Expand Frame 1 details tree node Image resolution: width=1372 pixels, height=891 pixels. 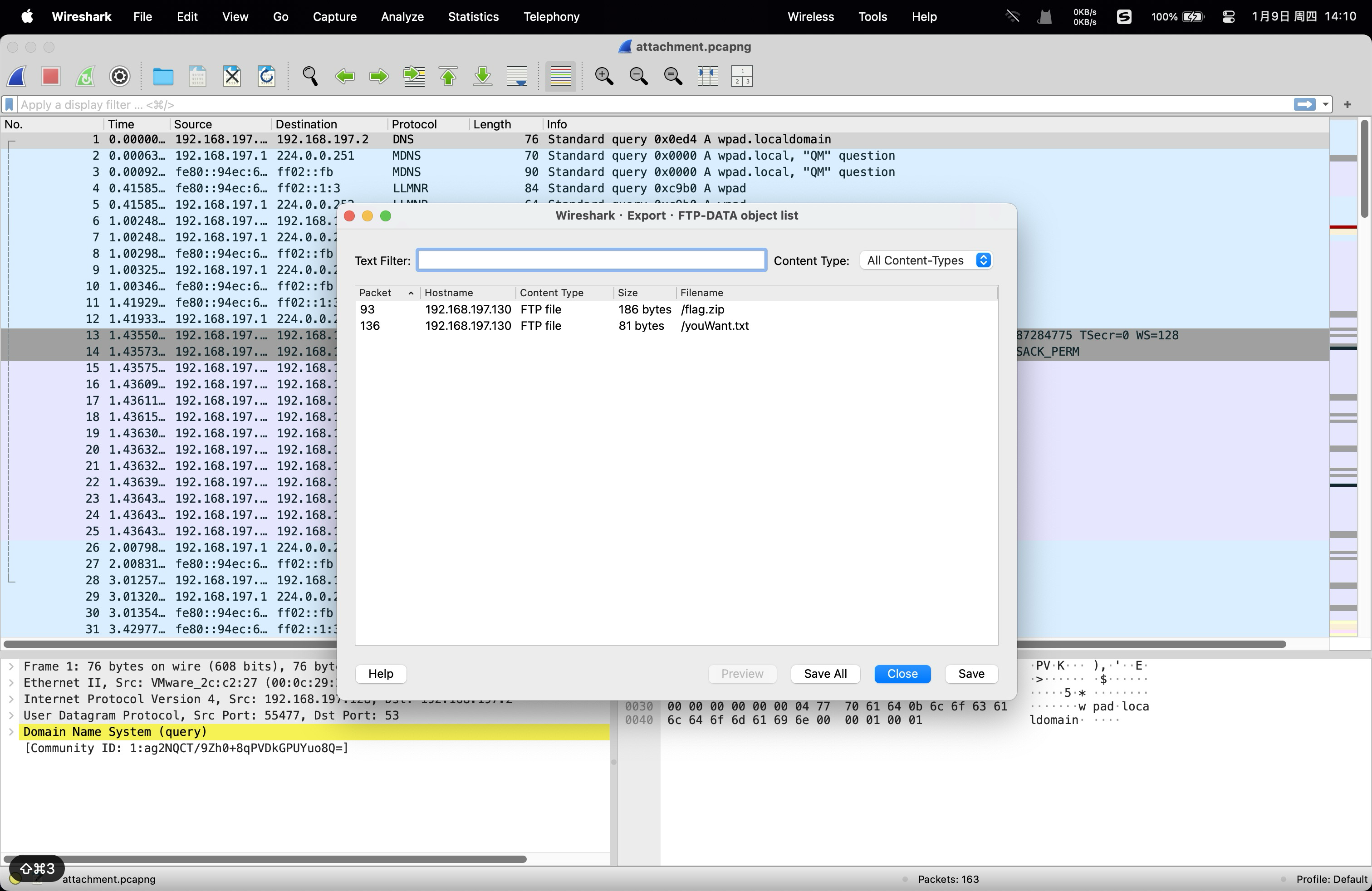click(x=11, y=667)
